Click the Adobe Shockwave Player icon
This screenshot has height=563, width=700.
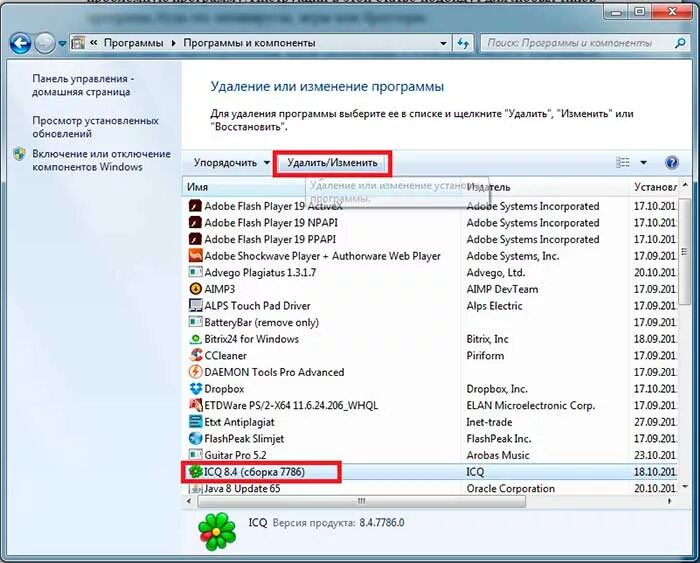[x=195, y=256]
